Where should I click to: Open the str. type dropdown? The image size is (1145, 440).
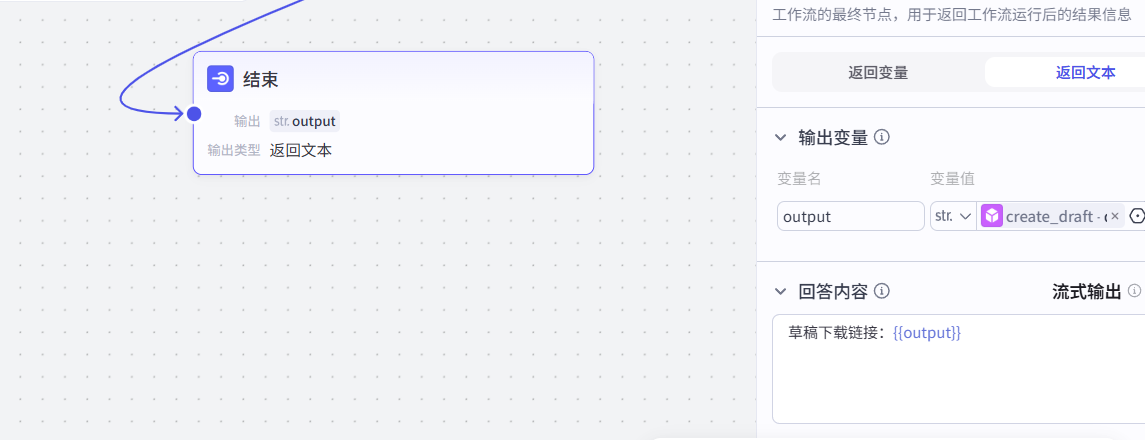(953, 216)
